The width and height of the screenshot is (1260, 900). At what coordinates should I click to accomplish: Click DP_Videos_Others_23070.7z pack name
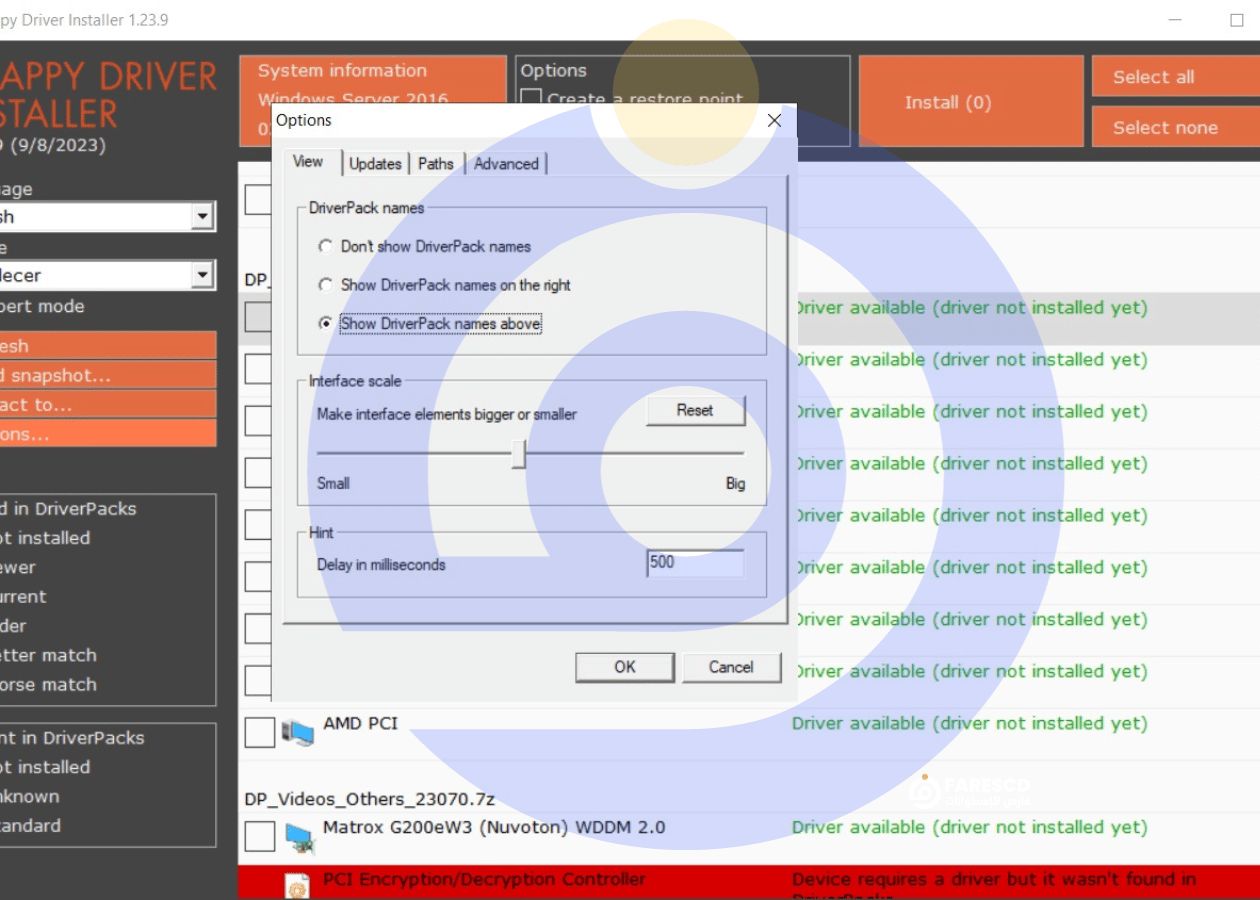click(x=370, y=799)
